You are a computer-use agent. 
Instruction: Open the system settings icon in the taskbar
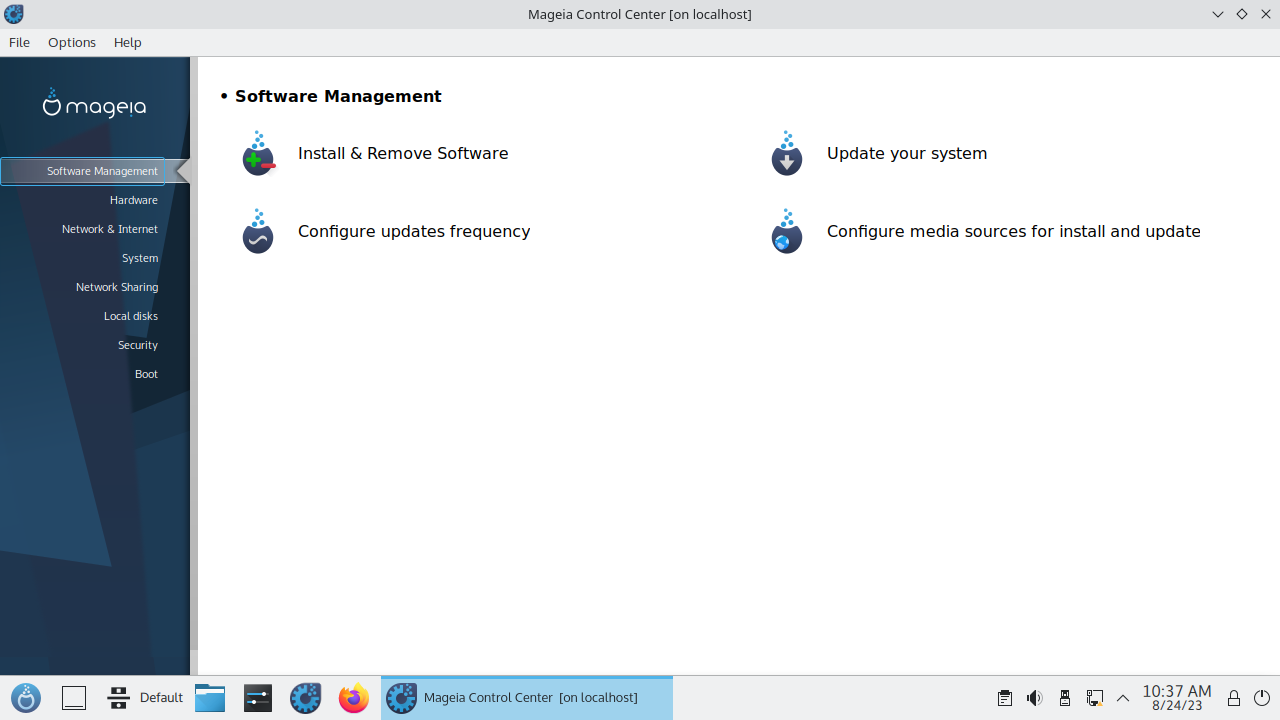[x=258, y=698]
